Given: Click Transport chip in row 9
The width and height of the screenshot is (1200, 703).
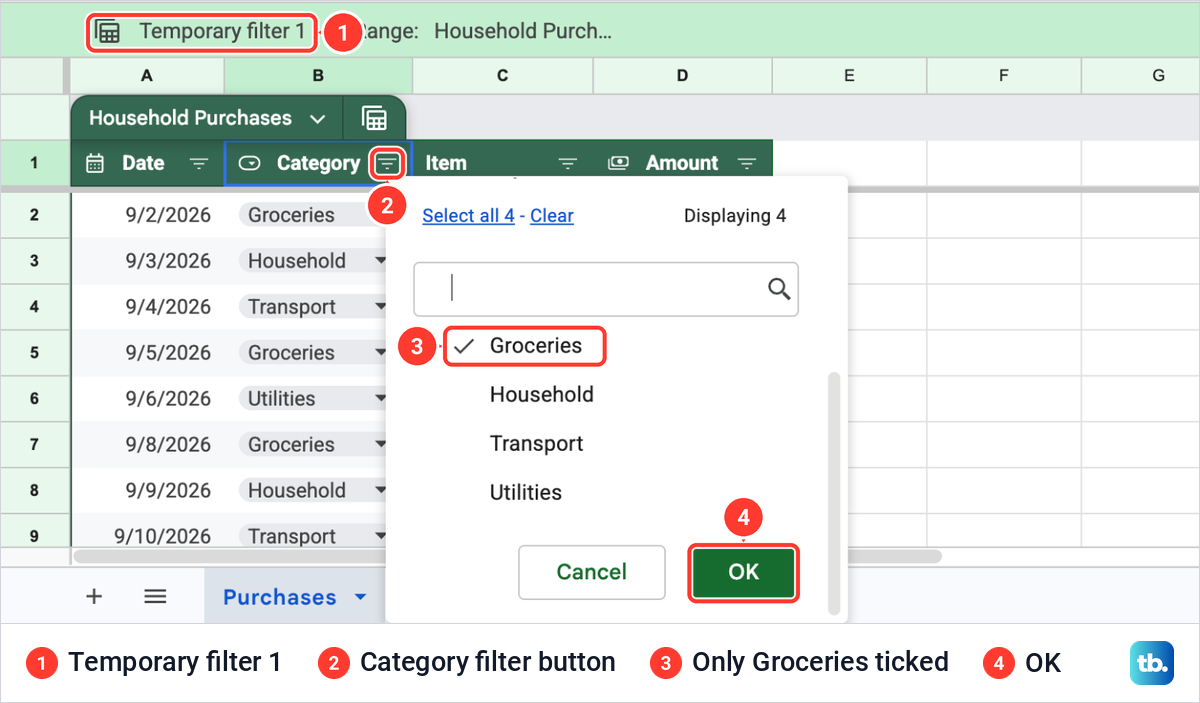Looking at the screenshot, I should click(x=312, y=536).
